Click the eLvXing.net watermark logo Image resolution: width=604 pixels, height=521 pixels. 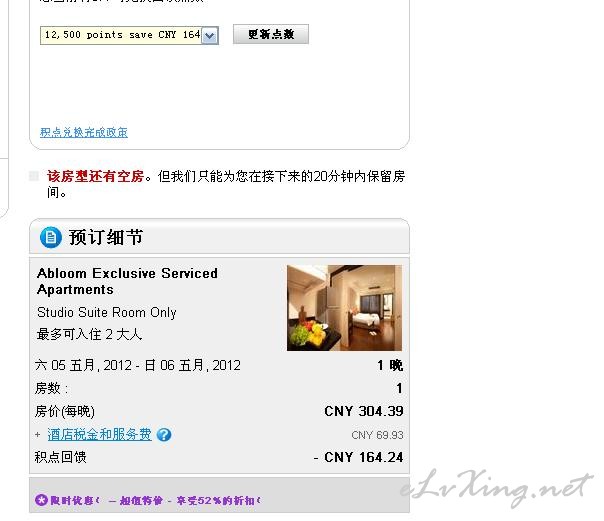(497, 487)
